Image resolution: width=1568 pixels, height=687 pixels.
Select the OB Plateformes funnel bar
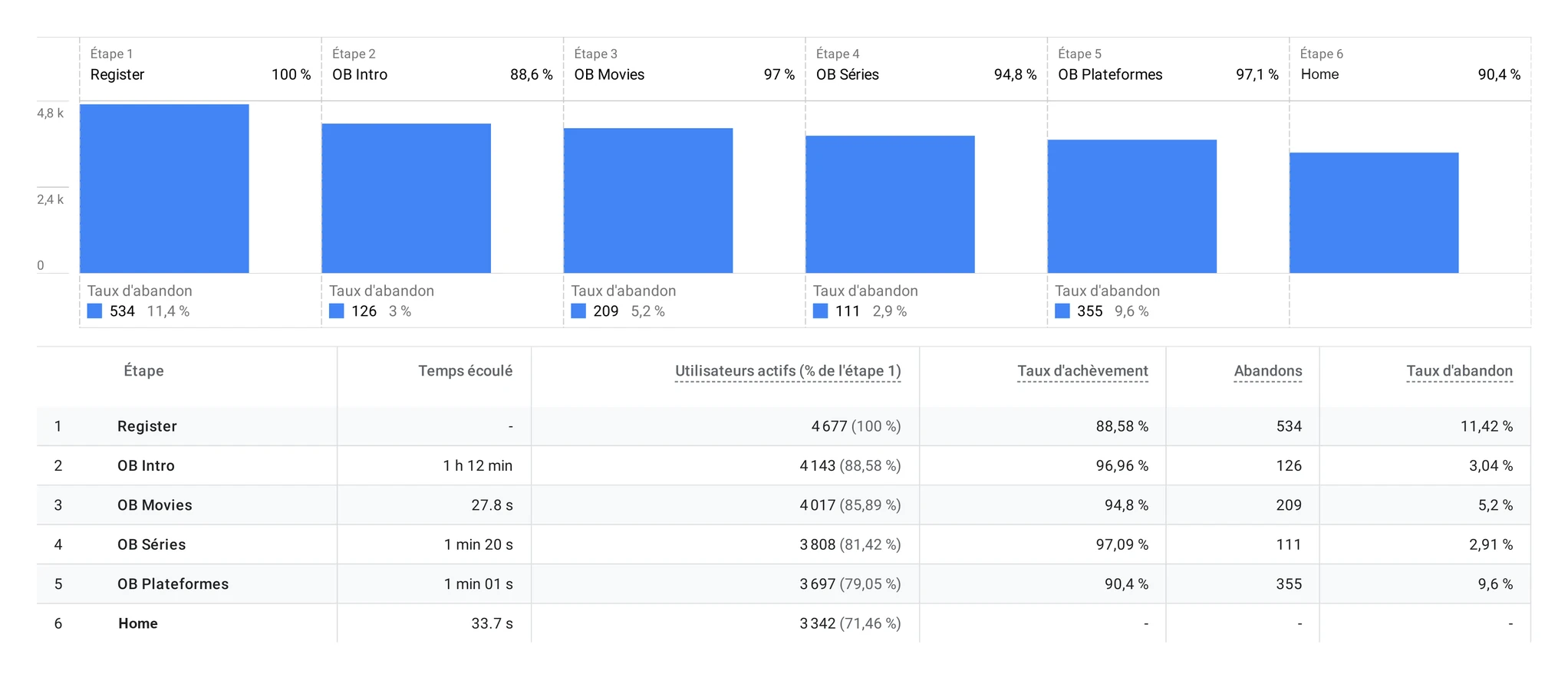pyautogui.click(x=1132, y=206)
